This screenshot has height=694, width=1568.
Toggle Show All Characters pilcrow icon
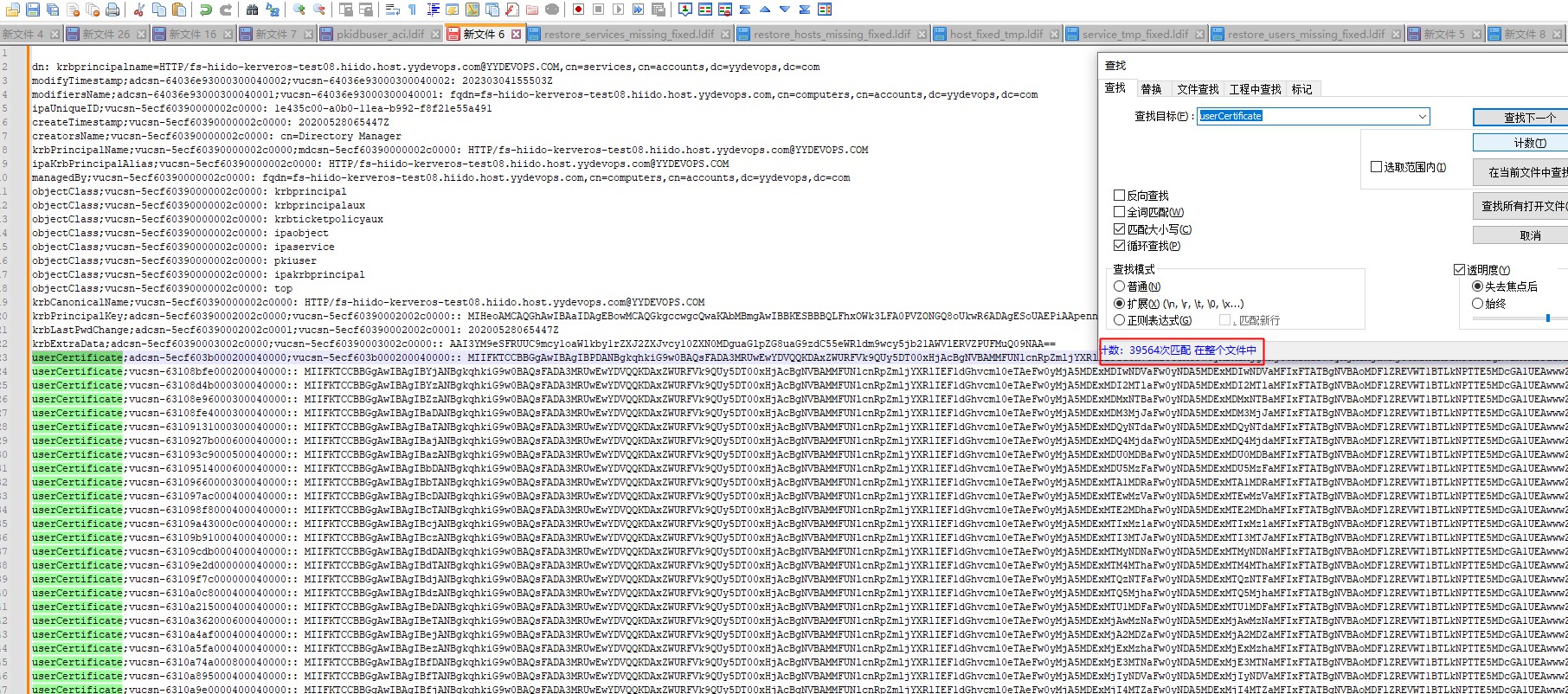pyautogui.click(x=412, y=10)
